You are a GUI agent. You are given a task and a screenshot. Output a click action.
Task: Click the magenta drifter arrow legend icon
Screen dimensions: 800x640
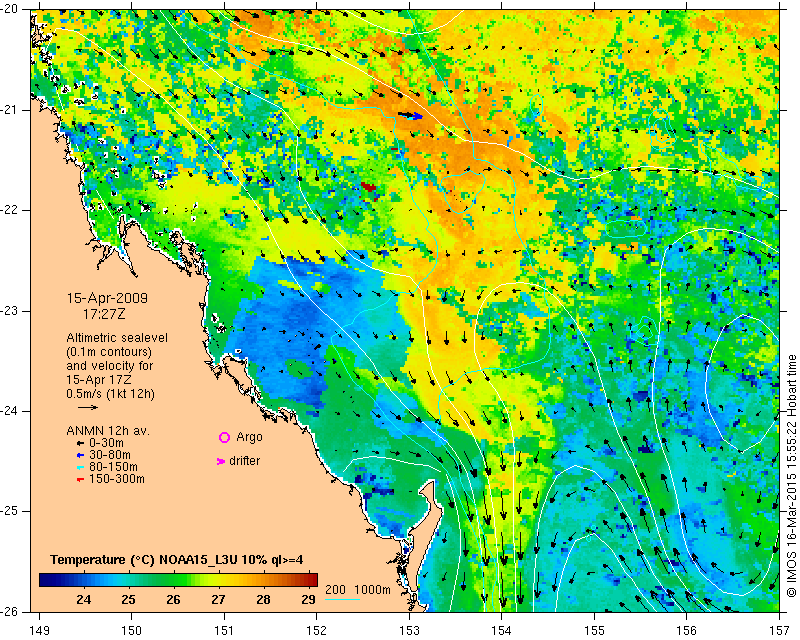coord(221,461)
